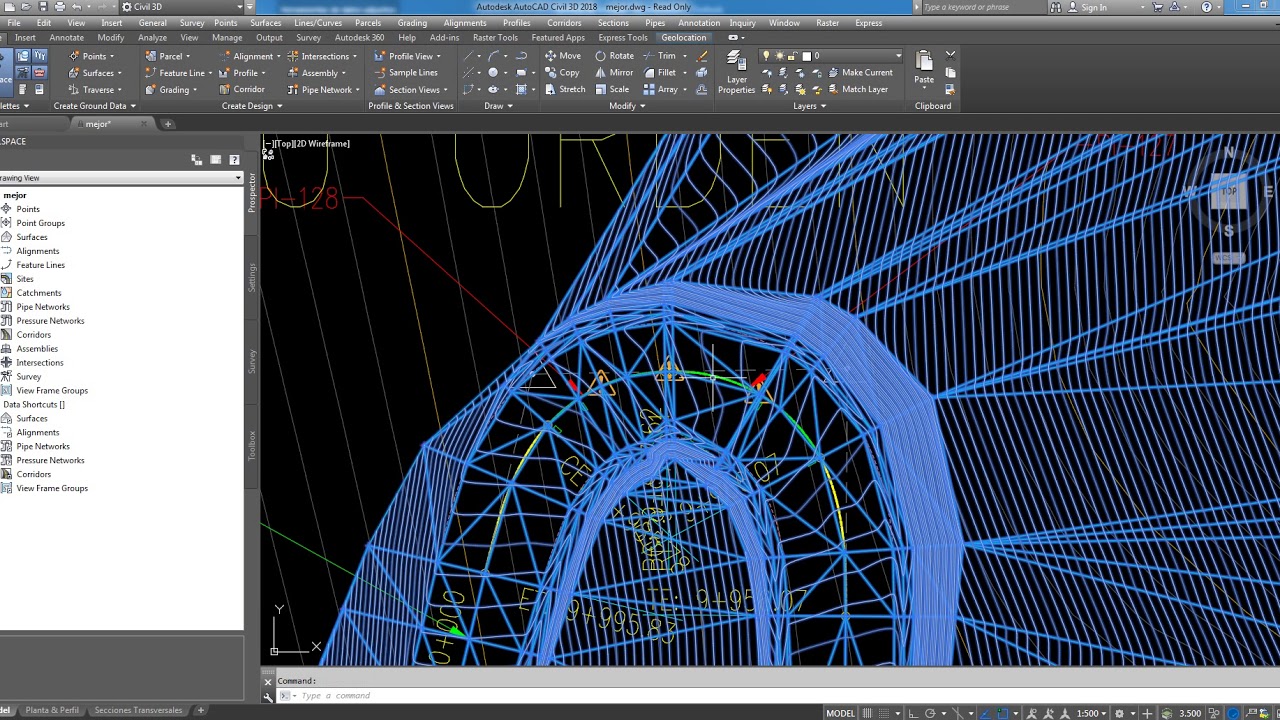Select the Rotate tool
Viewport: 1280px width, 720px height.
[x=613, y=56]
